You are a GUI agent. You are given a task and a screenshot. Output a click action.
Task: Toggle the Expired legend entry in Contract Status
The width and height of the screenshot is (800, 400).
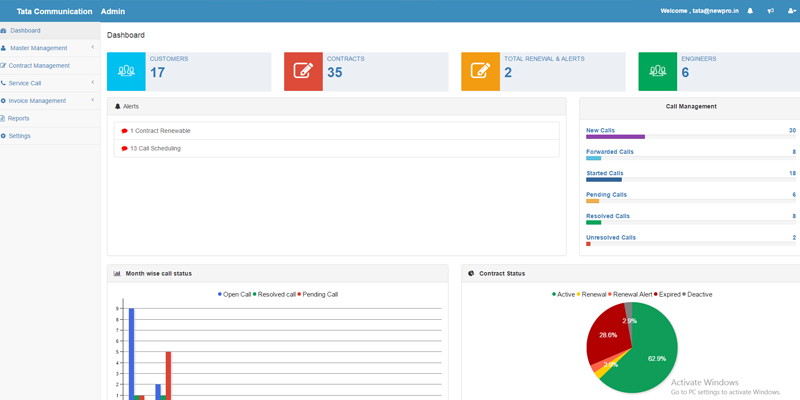tap(667, 294)
